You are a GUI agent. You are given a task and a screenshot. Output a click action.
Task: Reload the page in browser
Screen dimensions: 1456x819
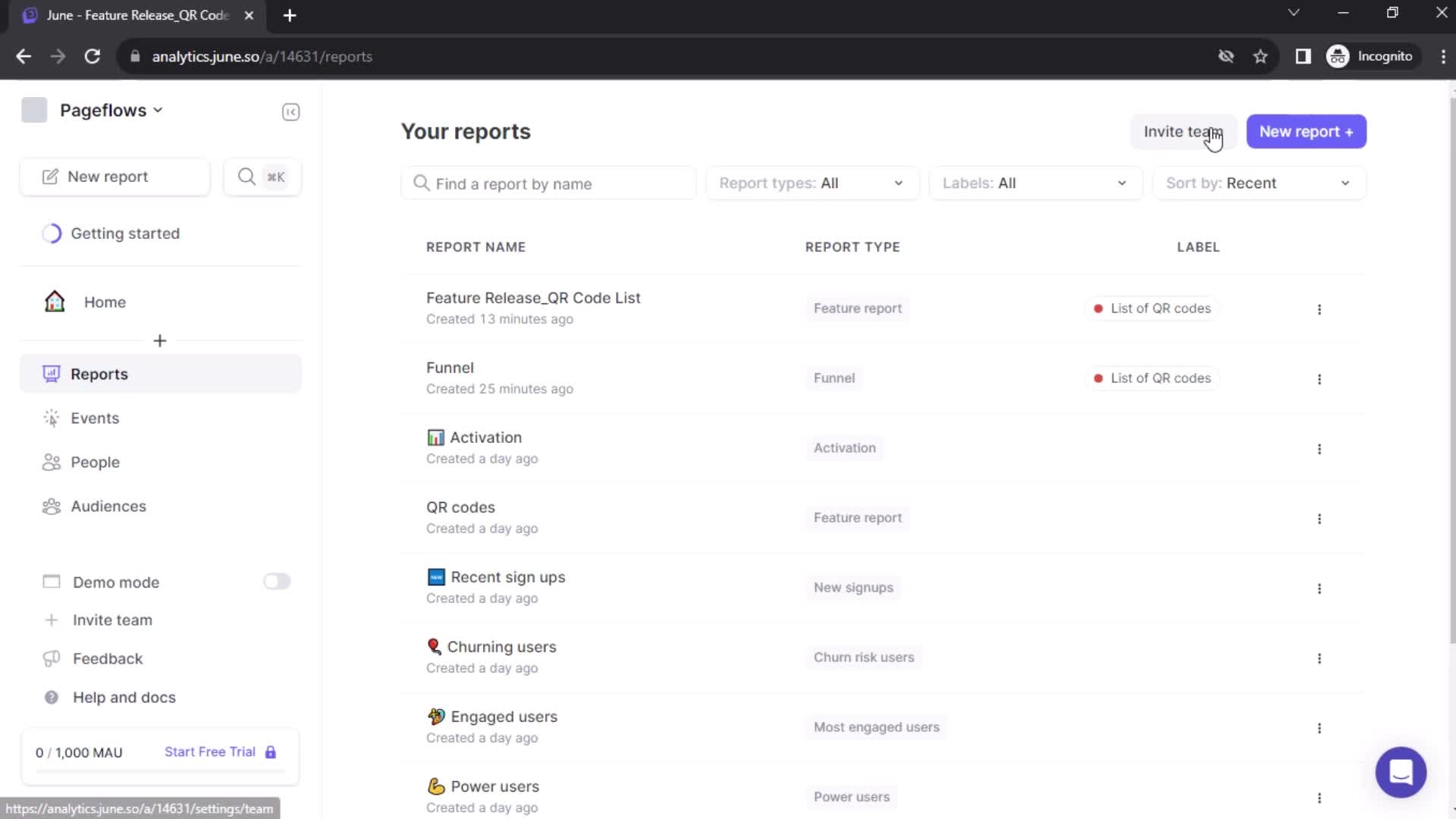pos(92,56)
